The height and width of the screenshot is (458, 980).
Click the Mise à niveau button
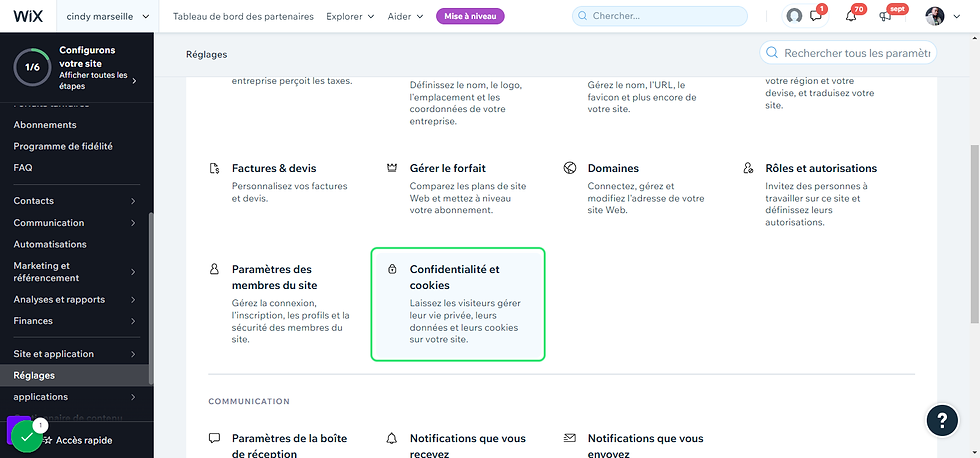(470, 16)
